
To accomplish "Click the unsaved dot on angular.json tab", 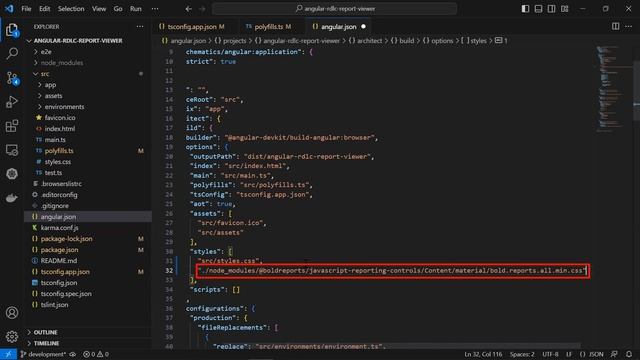I will [363, 27].
